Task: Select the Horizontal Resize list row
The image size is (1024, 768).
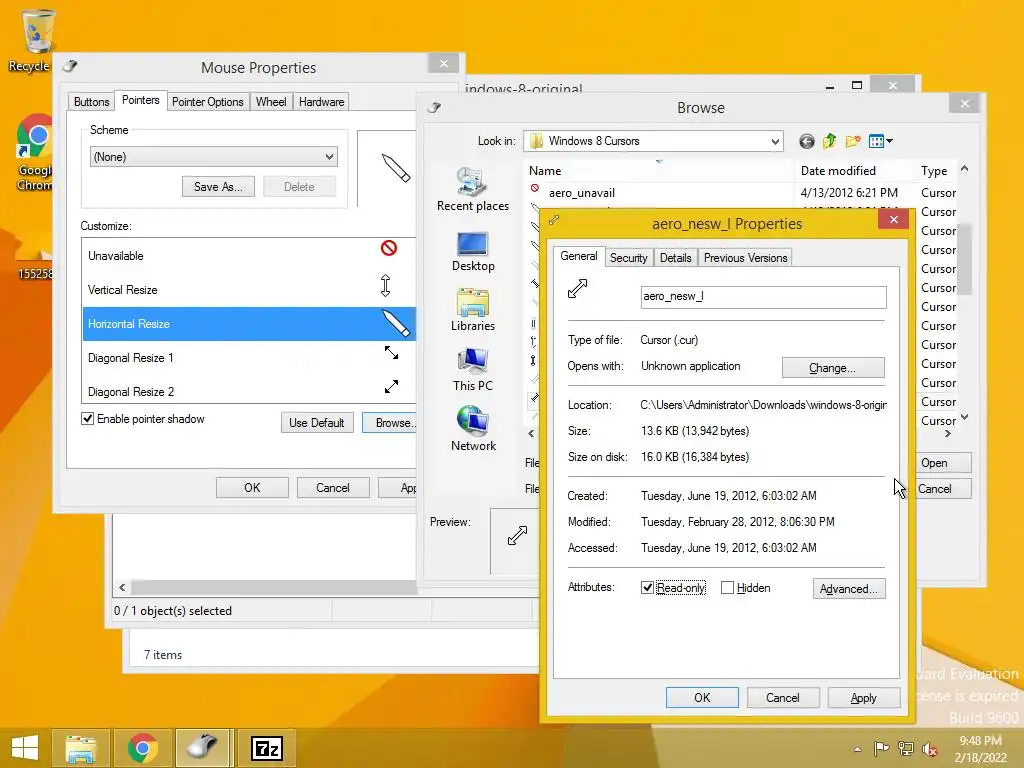Action: coord(249,324)
